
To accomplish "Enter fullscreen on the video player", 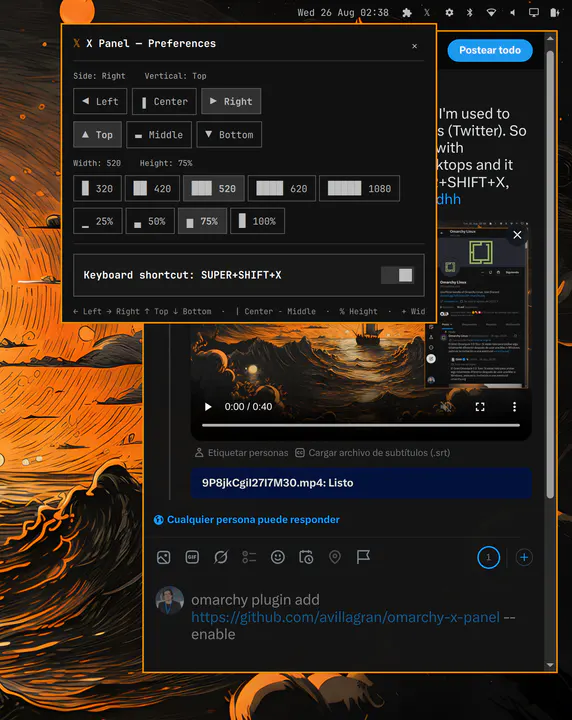I will [x=480, y=407].
